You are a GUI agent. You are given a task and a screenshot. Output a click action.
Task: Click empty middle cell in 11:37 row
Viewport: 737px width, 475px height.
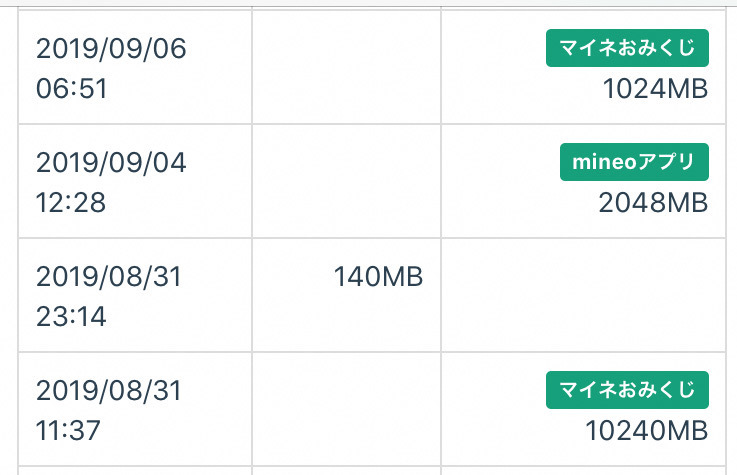click(x=346, y=410)
